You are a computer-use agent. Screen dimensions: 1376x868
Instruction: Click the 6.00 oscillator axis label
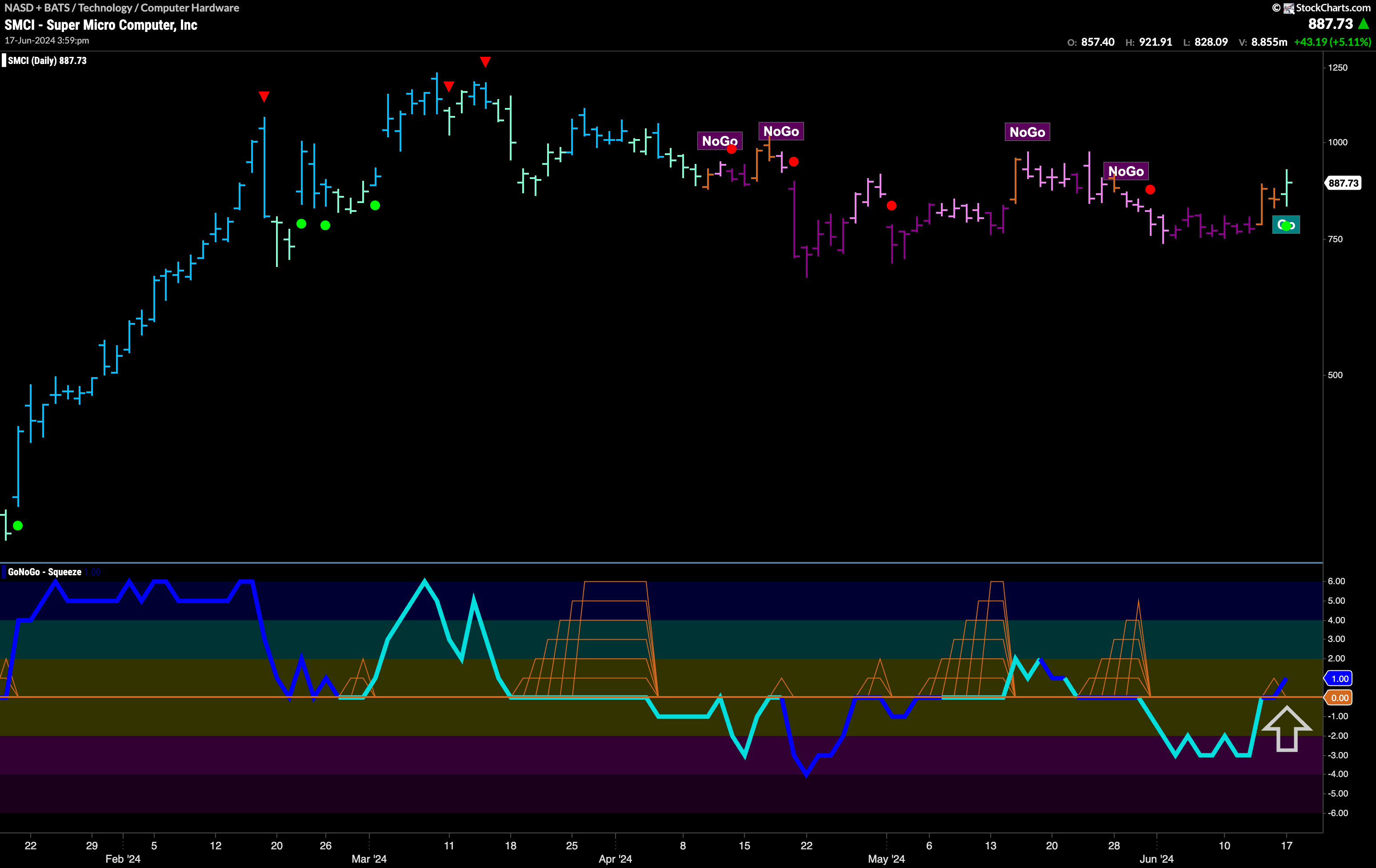pyautogui.click(x=1336, y=581)
